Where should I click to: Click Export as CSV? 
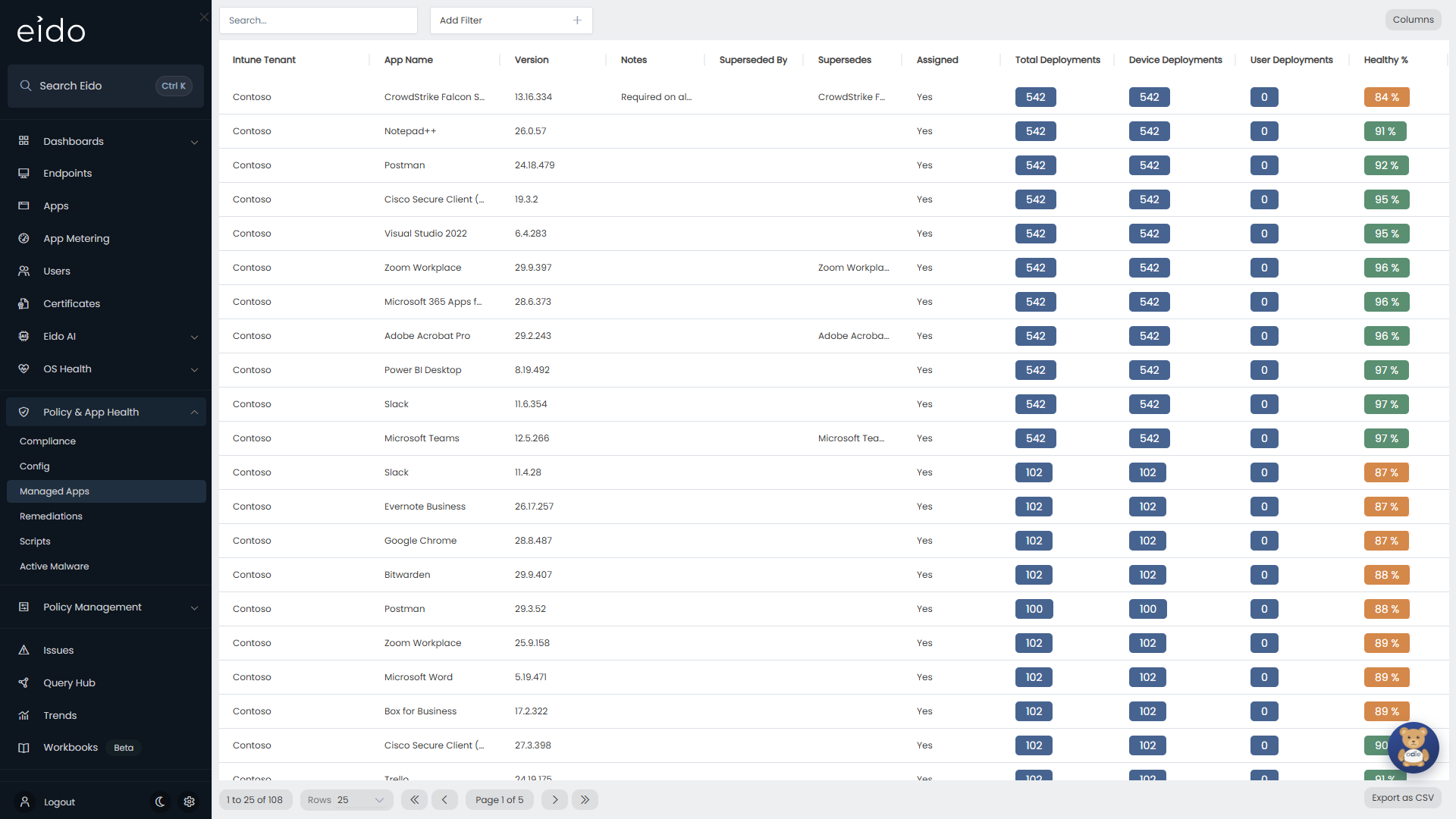tap(1402, 798)
